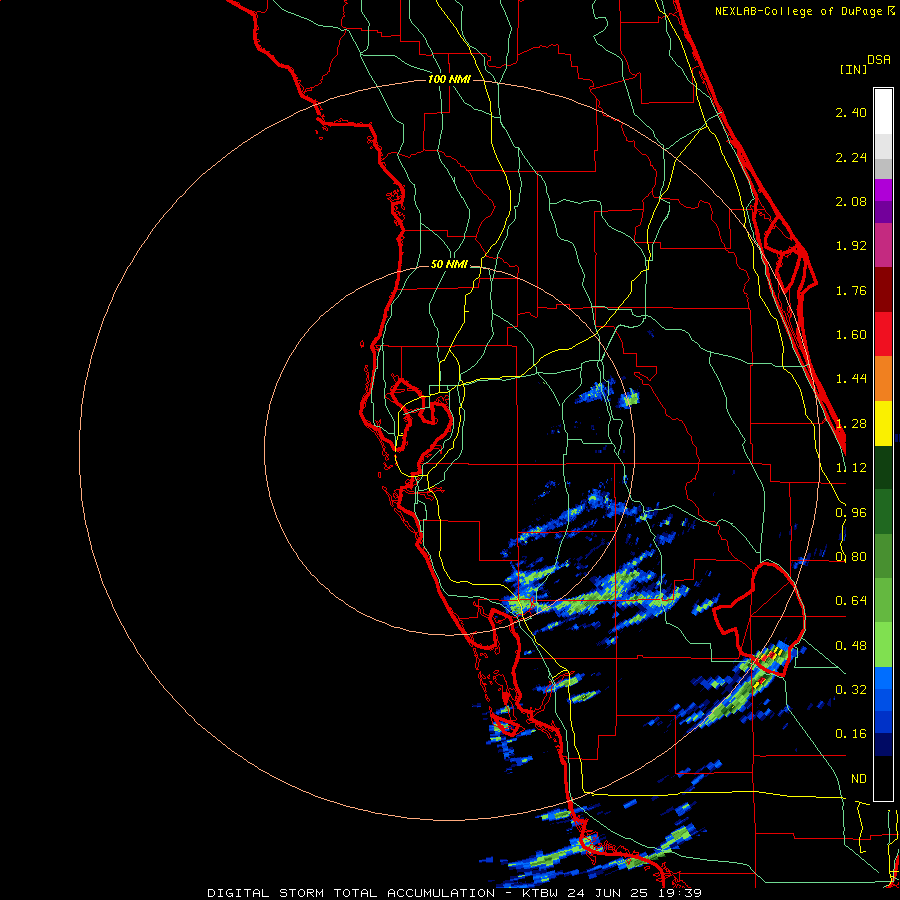The image size is (900, 900).
Task: Pick the navy swatch beside 0.16
Action: 883,744
